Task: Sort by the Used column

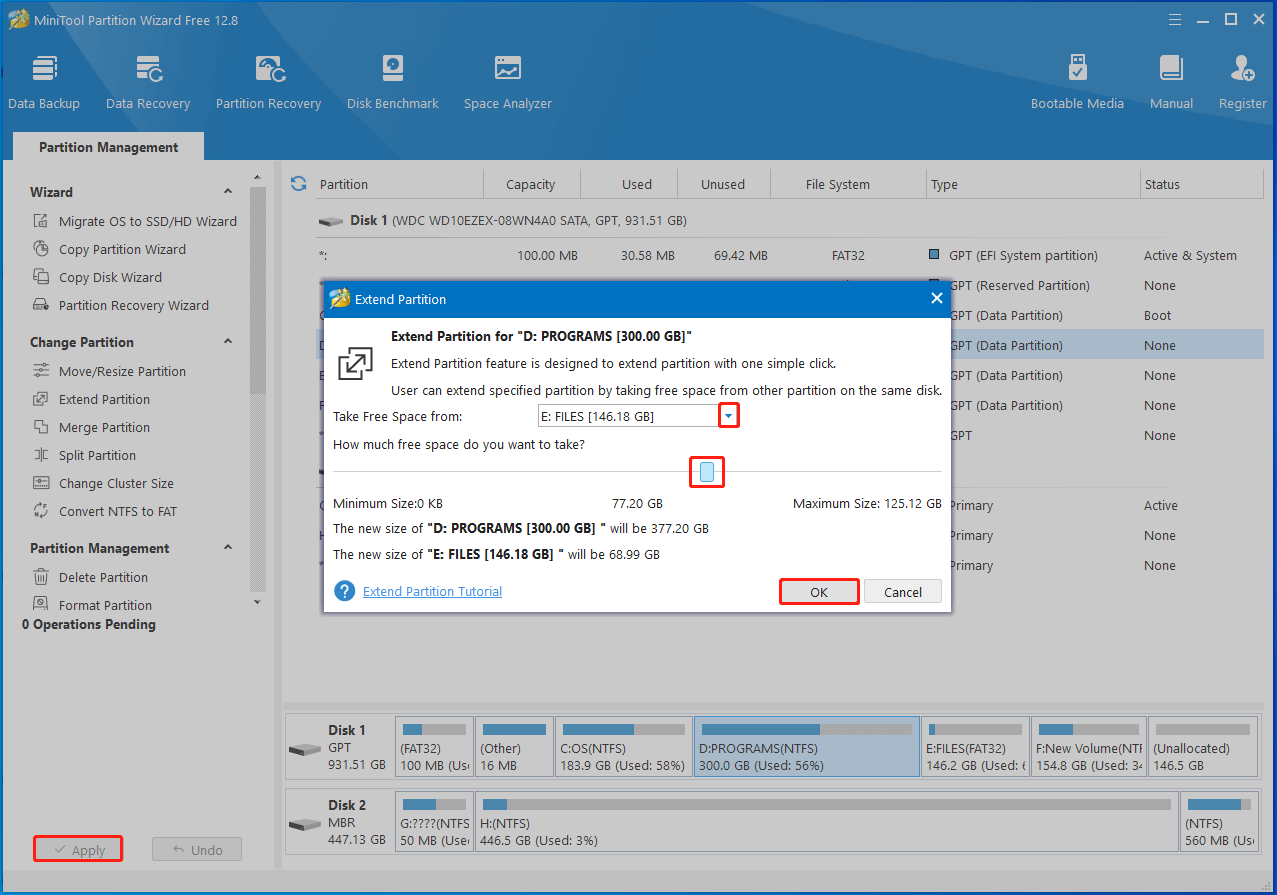Action: coord(628,184)
